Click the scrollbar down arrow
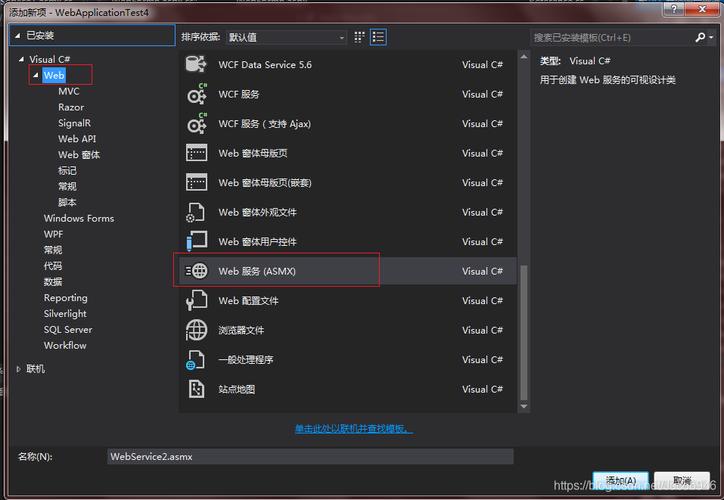This screenshot has width=724, height=500. click(x=524, y=406)
